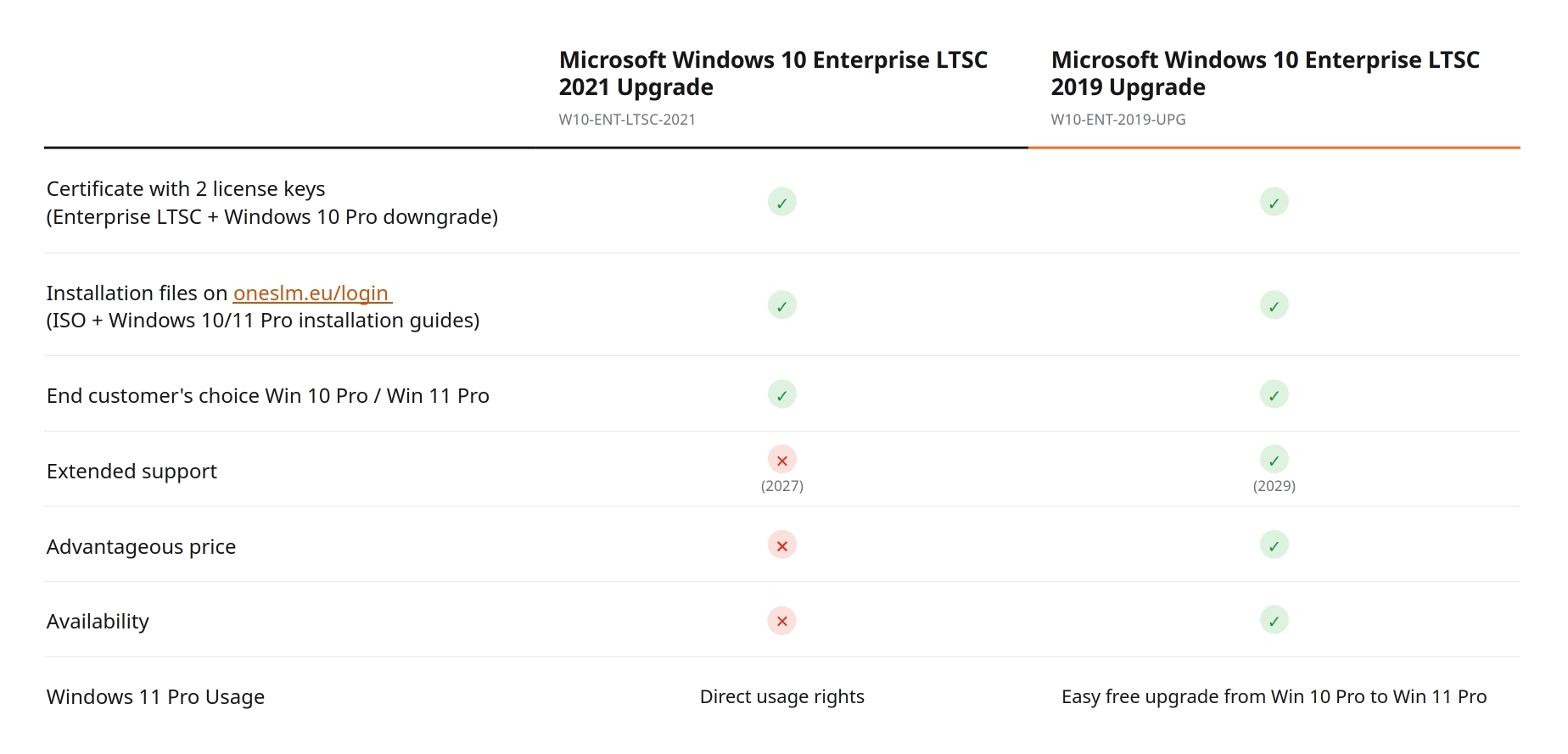Click green check for LTSC 2019 extended support

click(x=1274, y=460)
